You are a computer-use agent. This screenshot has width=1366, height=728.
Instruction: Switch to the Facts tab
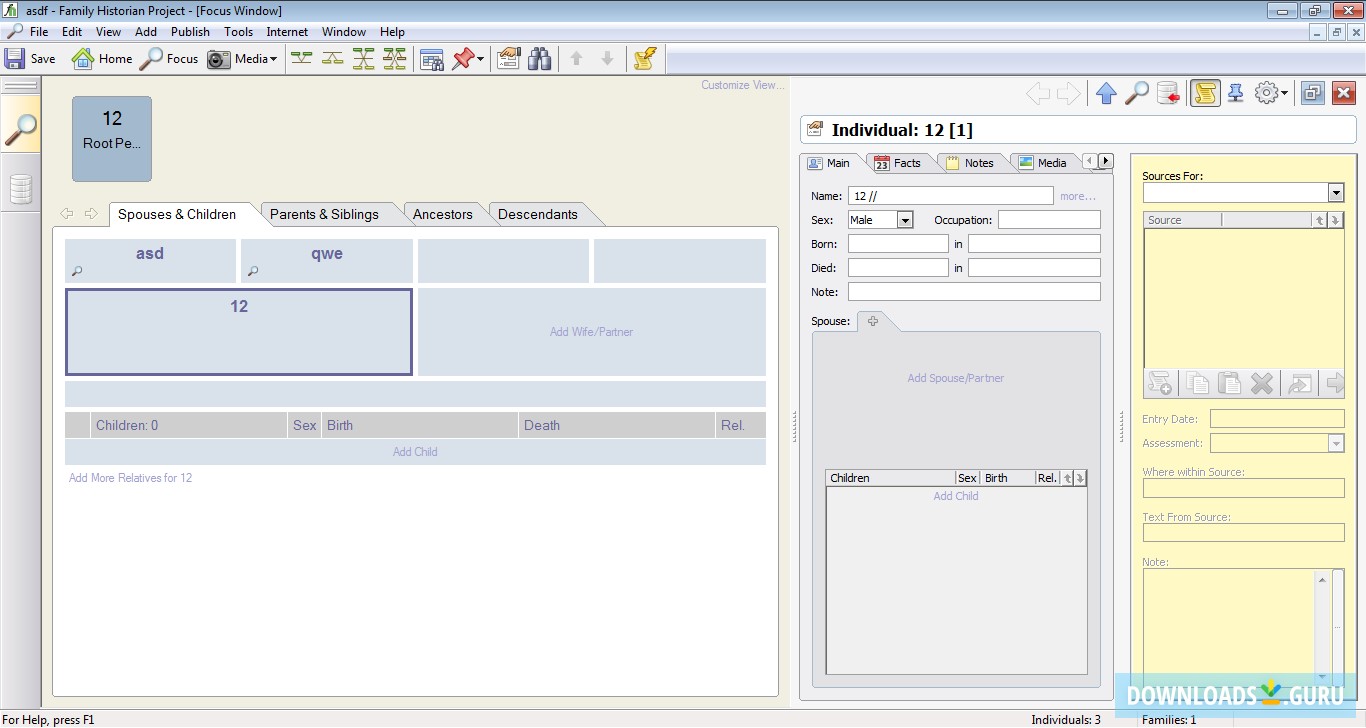pos(897,163)
